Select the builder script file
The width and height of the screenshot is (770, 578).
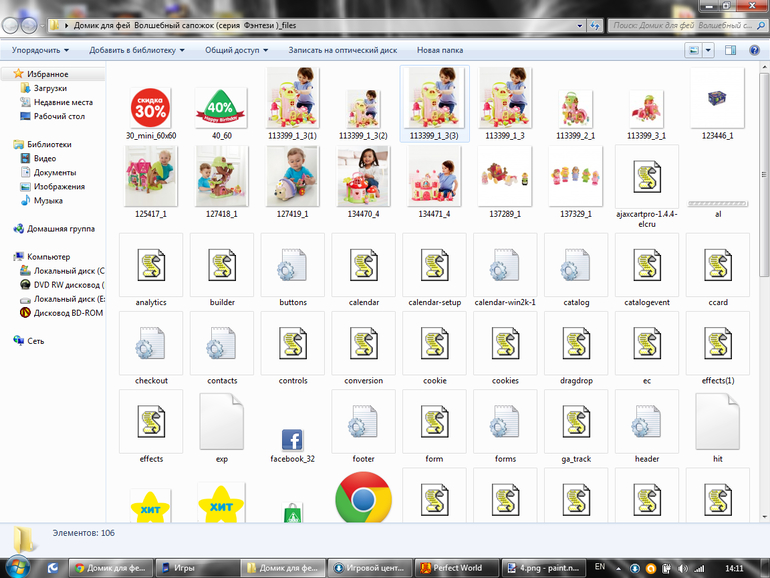[222, 265]
